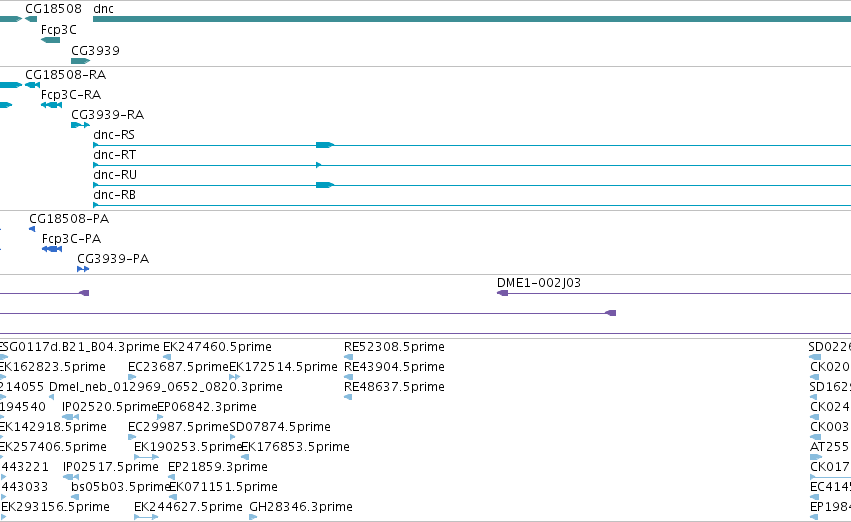
Task: Click the dnc-RU exon block
Action: coord(325,185)
